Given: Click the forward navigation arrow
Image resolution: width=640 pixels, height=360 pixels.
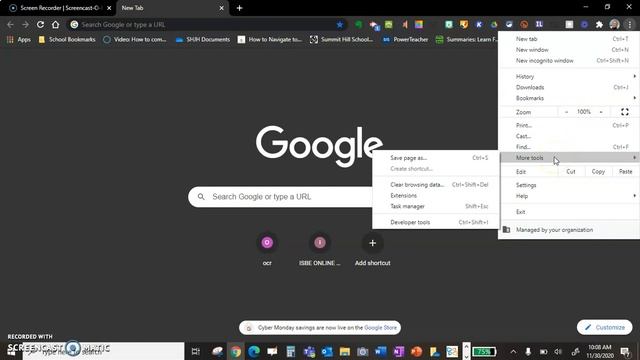Looking at the screenshot, I should [x=25, y=24].
